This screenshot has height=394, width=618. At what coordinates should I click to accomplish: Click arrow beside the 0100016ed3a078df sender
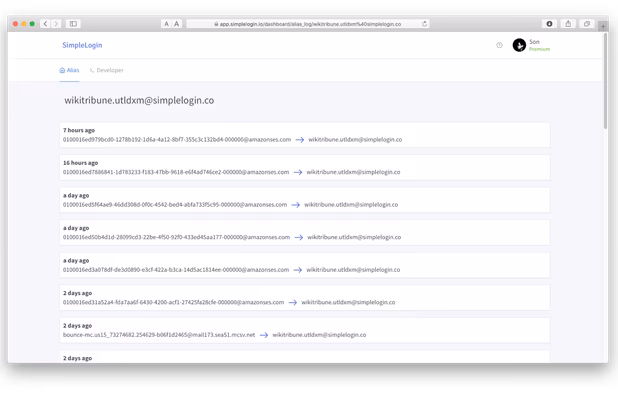tap(298, 270)
